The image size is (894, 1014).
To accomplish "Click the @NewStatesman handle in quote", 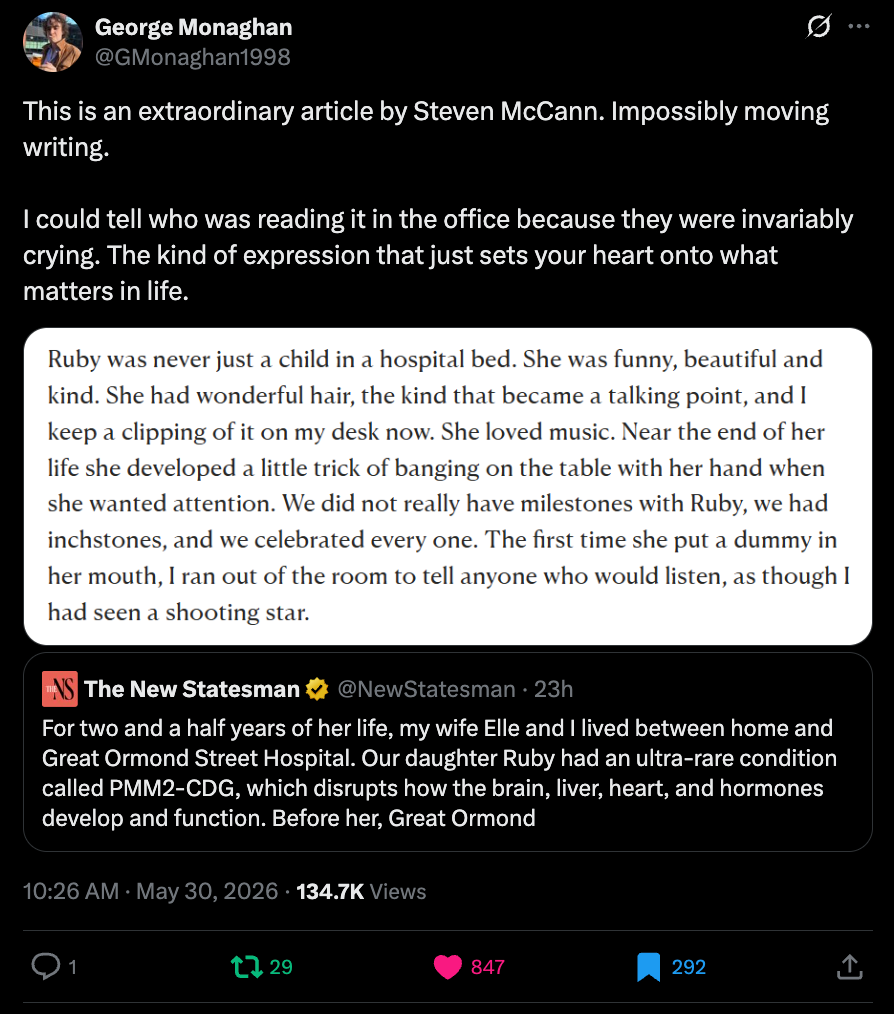I will (426, 689).
